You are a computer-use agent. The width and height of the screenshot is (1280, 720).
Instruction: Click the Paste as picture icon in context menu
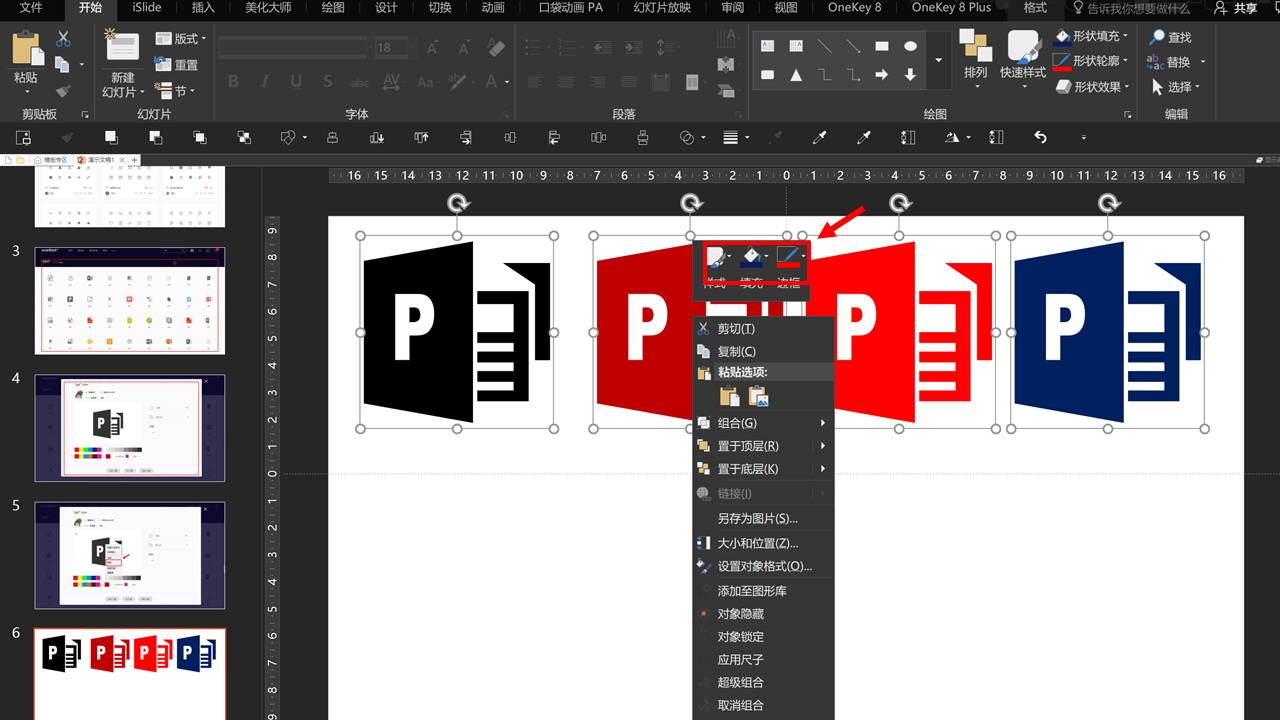[x=758, y=397]
